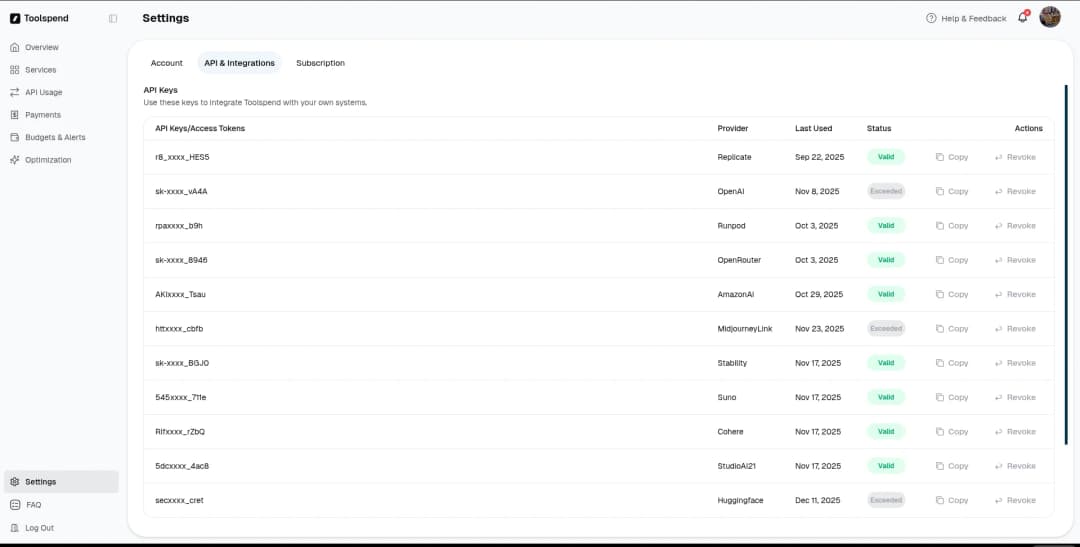
Task: Click the Provider column header
Action: point(733,129)
